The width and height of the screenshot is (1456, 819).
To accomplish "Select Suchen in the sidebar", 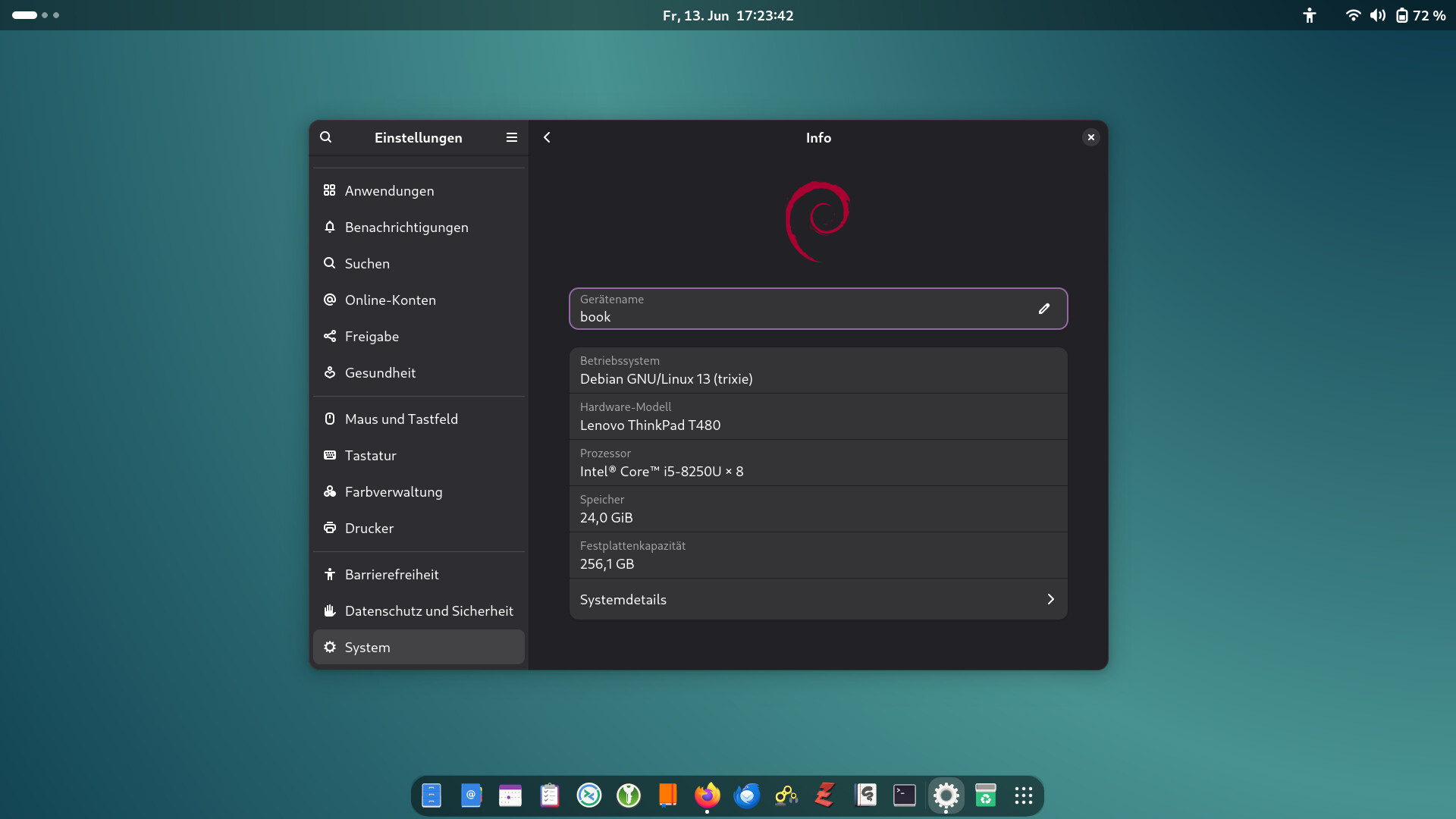I will click(x=419, y=263).
